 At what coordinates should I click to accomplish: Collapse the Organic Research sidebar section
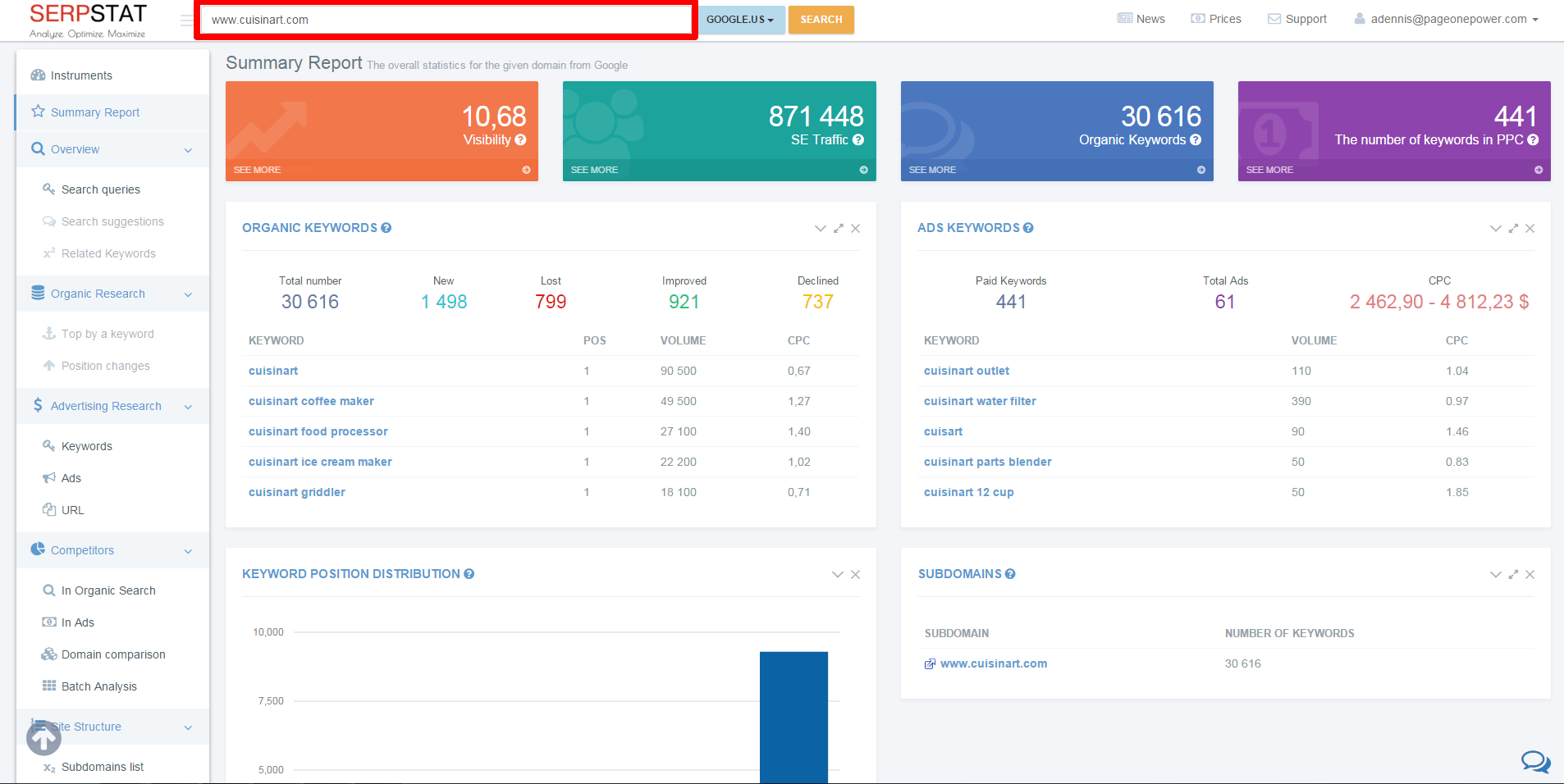[188, 294]
